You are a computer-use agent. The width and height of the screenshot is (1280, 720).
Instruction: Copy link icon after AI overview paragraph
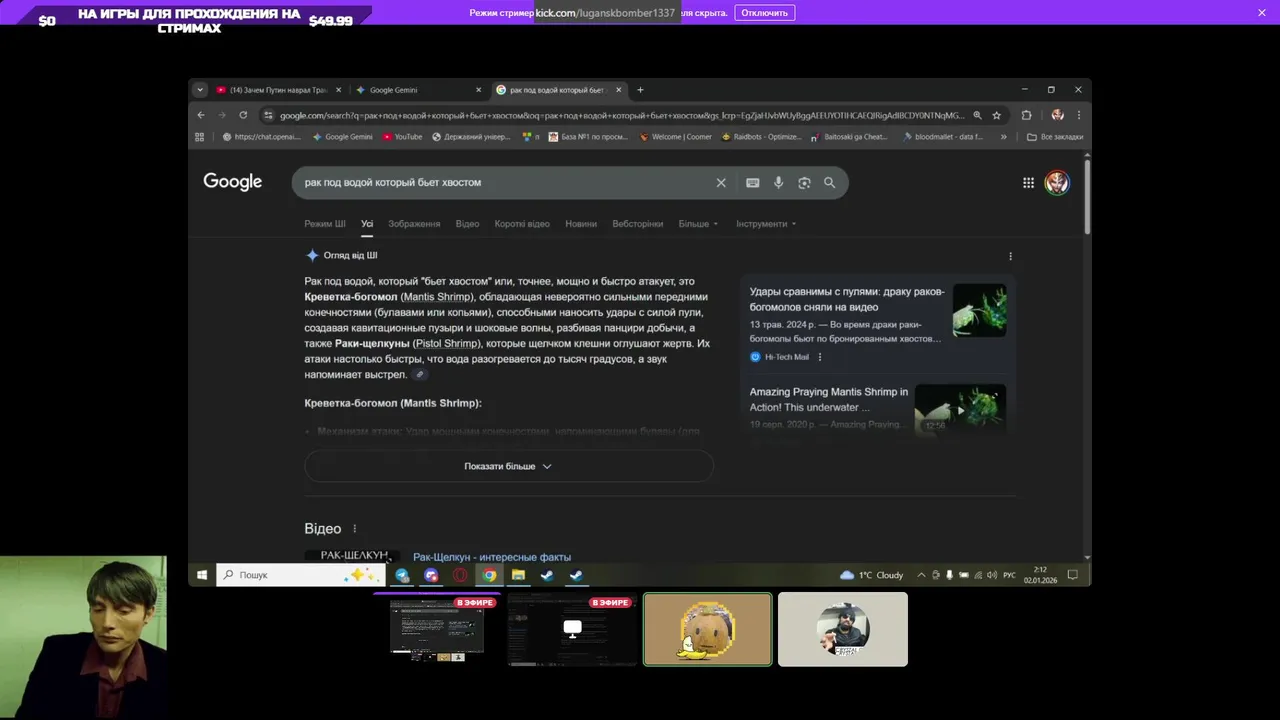[x=420, y=375]
